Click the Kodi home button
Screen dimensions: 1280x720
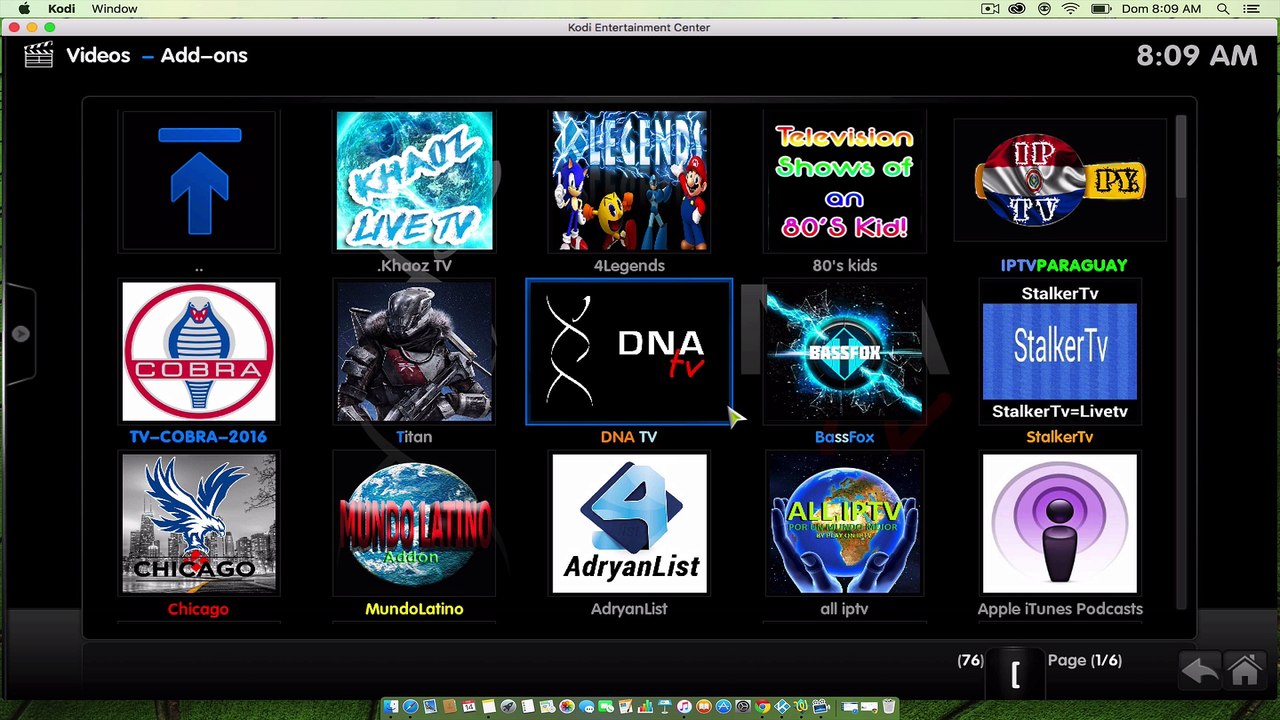point(1245,670)
